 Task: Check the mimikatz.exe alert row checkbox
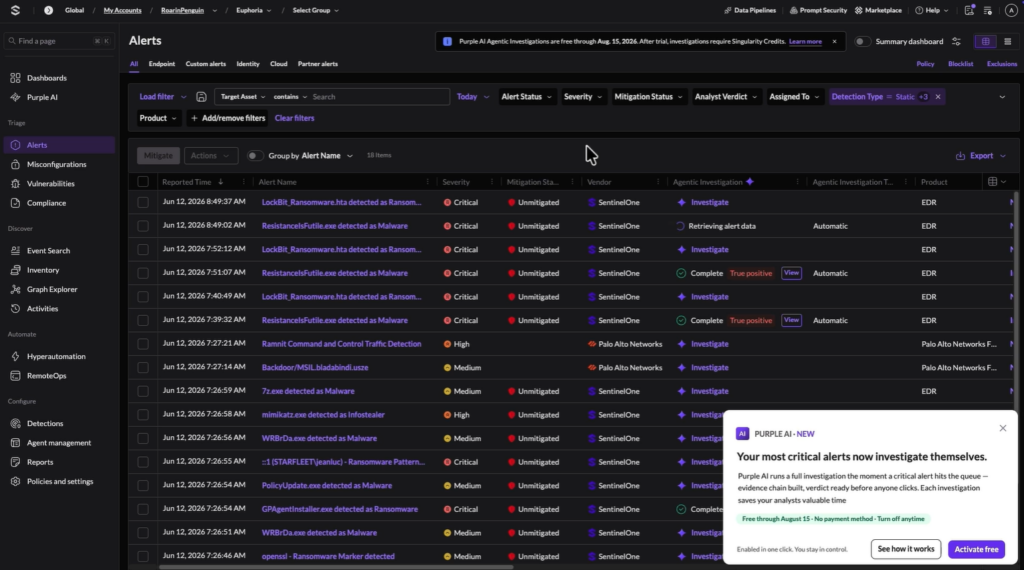[x=143, y=415]
